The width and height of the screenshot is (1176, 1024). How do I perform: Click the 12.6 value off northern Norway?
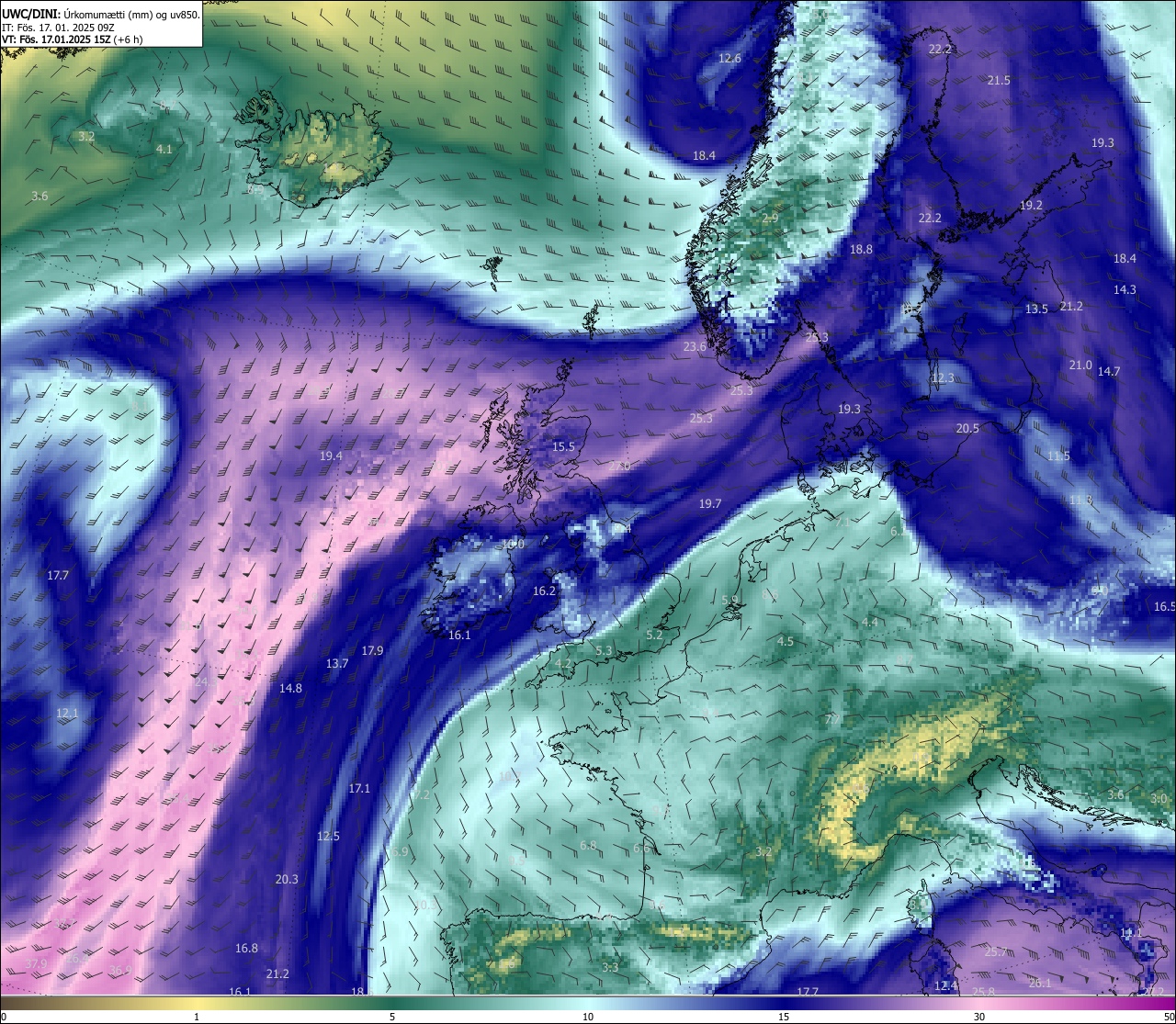[729, 58]
